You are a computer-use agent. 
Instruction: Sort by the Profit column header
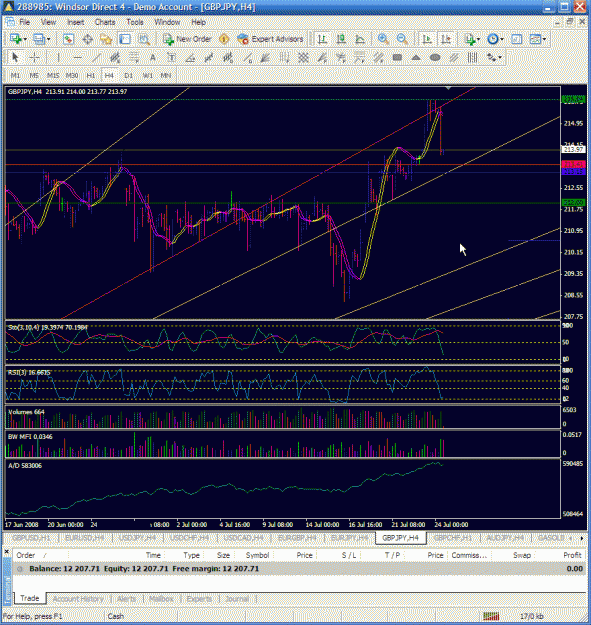(x=572, y=555)
